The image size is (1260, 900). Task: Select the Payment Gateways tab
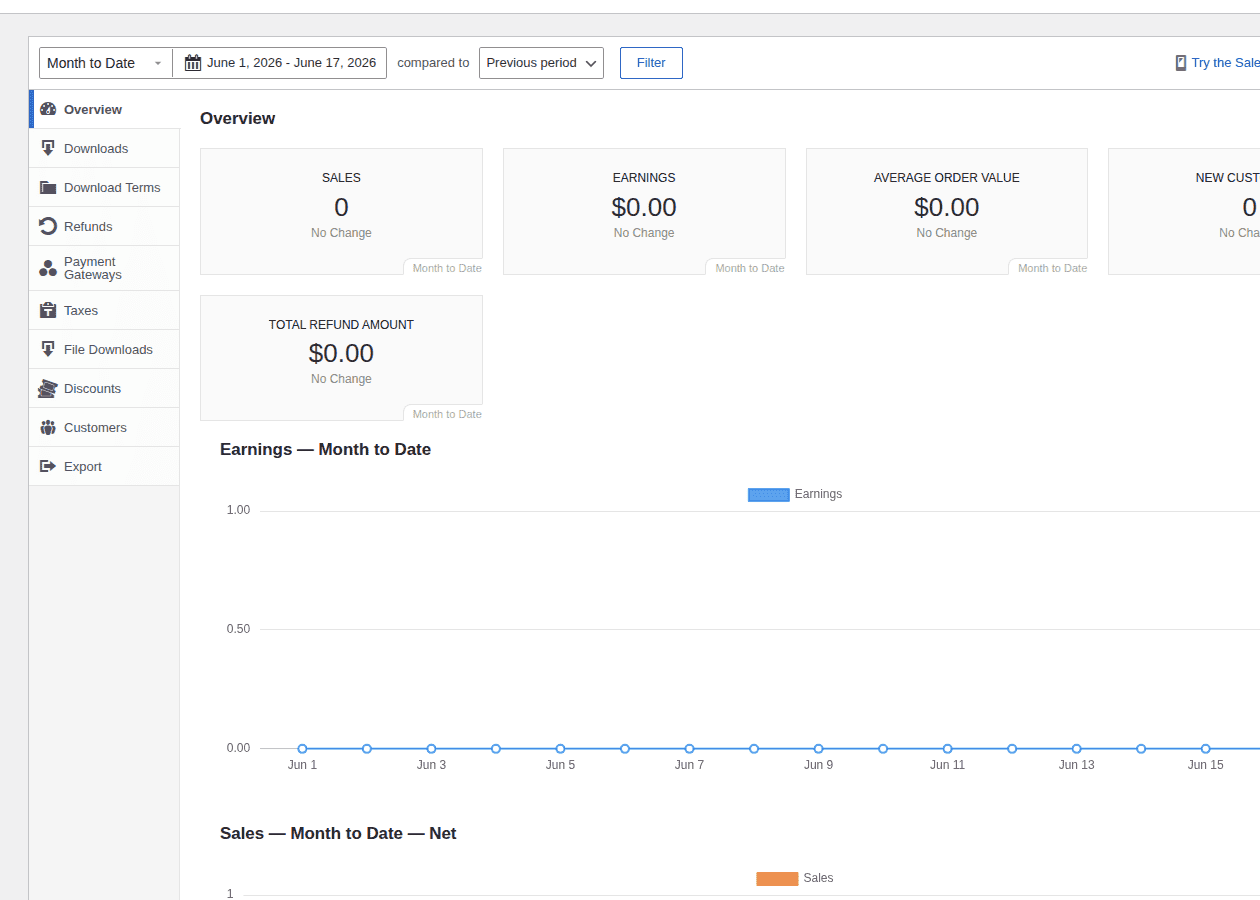click(x=105, y=268)
